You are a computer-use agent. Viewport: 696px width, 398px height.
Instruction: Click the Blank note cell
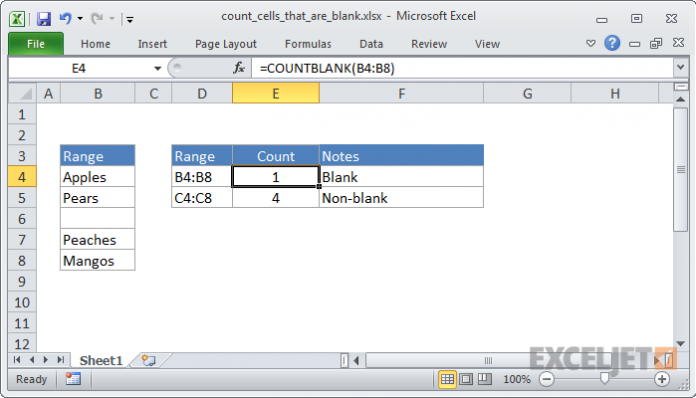pyautogui.click(x=401, y=177)
